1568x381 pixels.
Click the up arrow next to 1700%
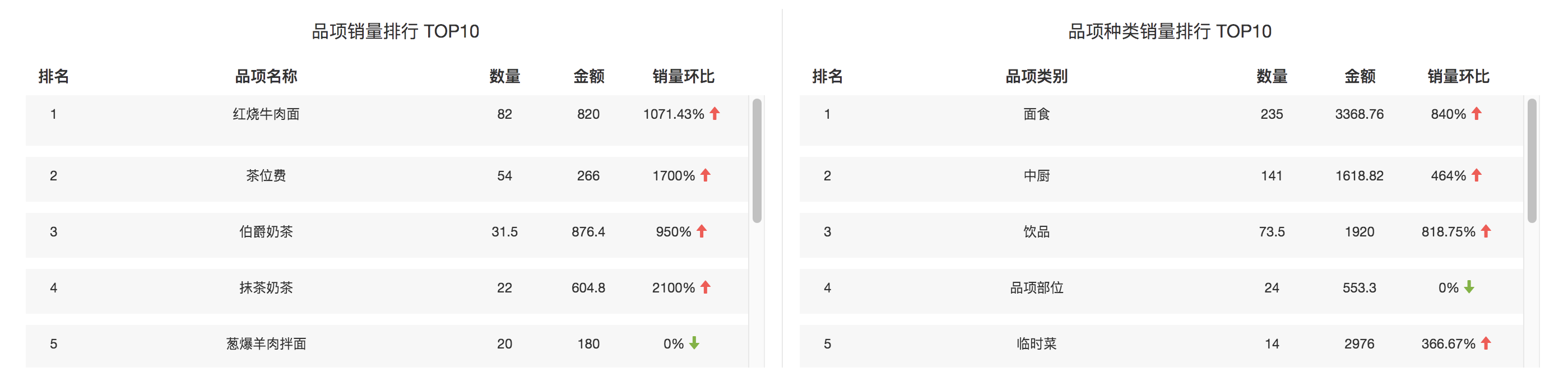click(x=706, y=175)
